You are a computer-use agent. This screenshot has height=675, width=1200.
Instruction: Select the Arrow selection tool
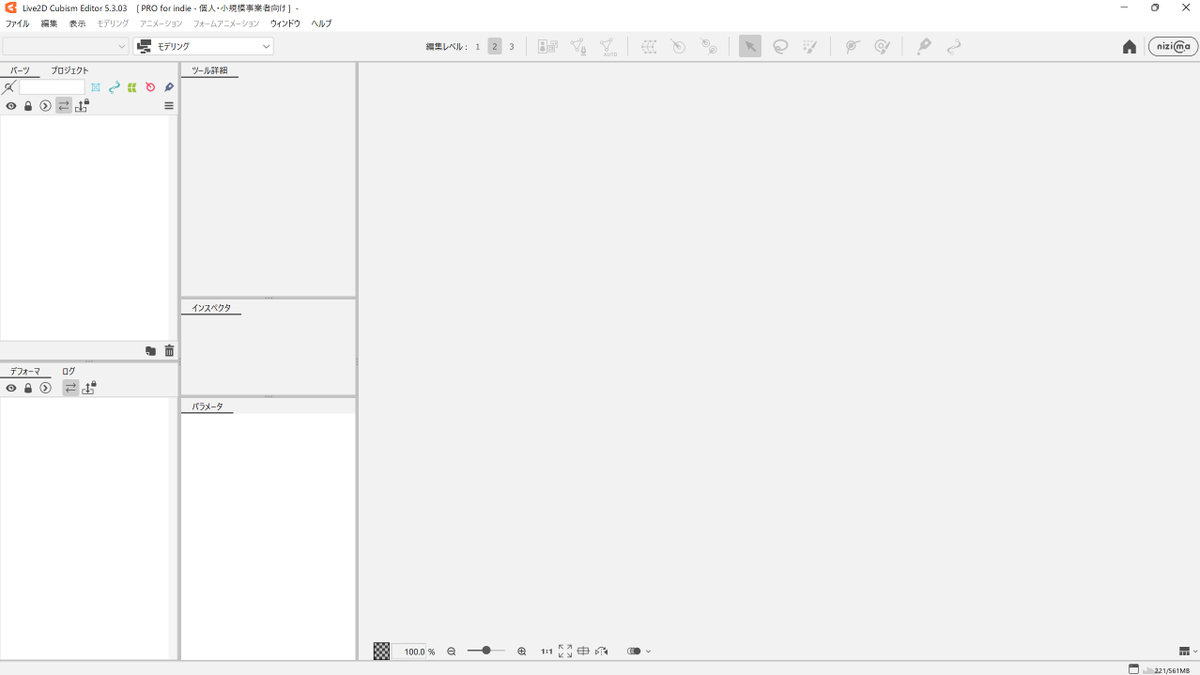pyautogui.click(x=750, y=46)
